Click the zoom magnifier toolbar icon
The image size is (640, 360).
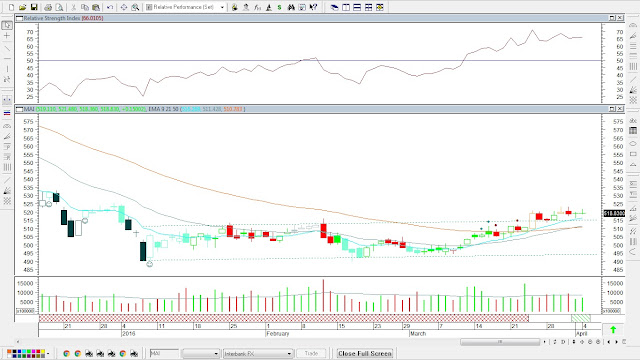135,7
